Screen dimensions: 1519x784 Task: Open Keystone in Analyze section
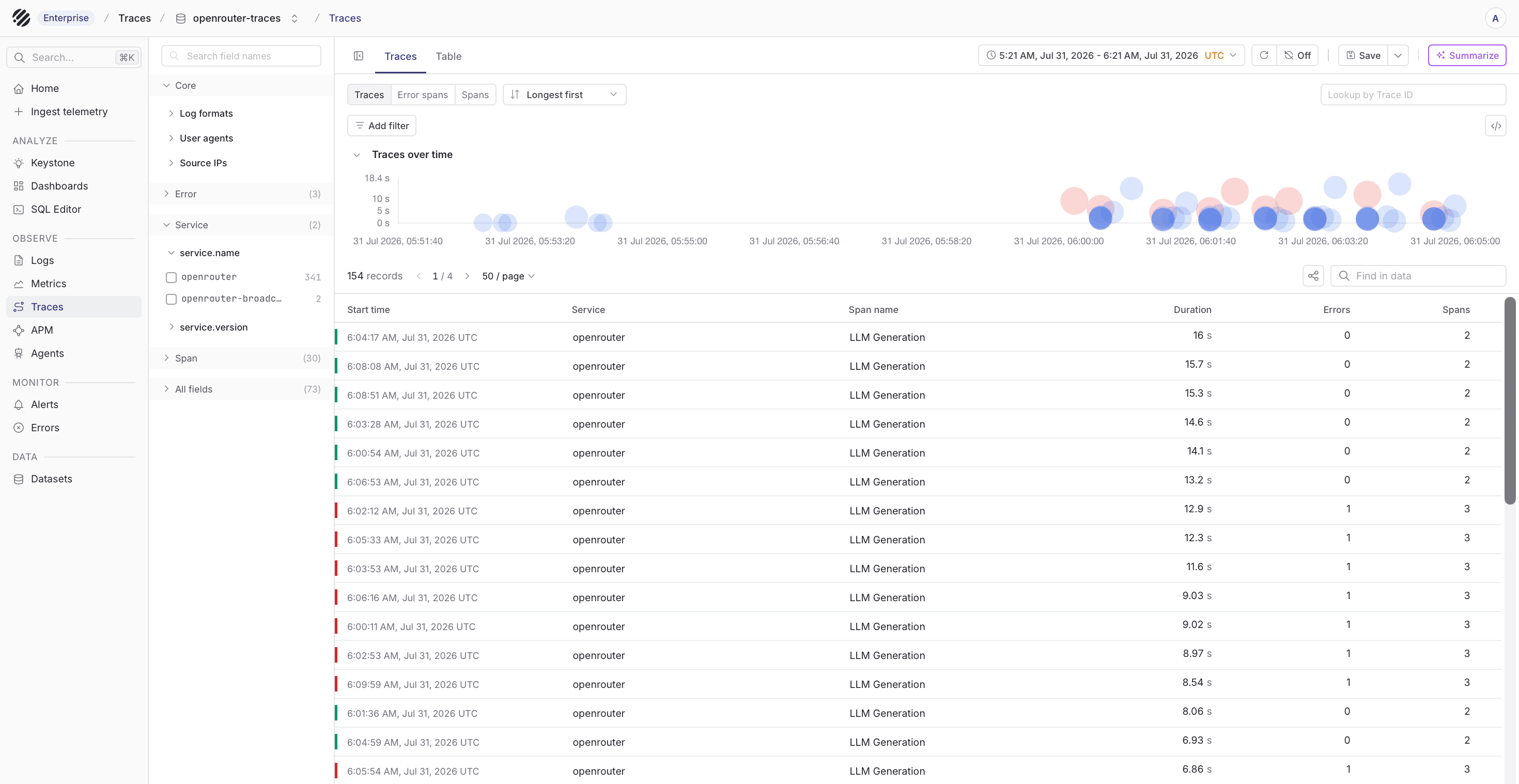click(74, 163)
